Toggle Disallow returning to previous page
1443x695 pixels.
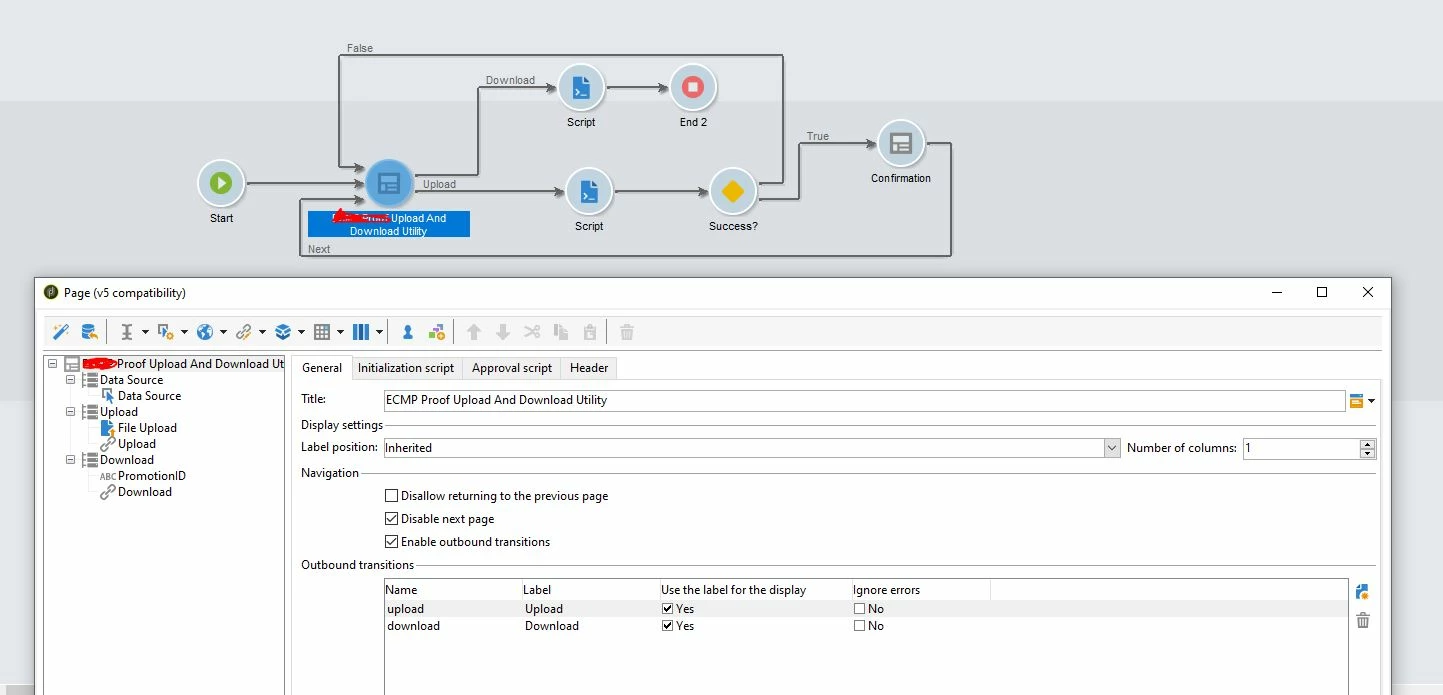tap(392, 496)
